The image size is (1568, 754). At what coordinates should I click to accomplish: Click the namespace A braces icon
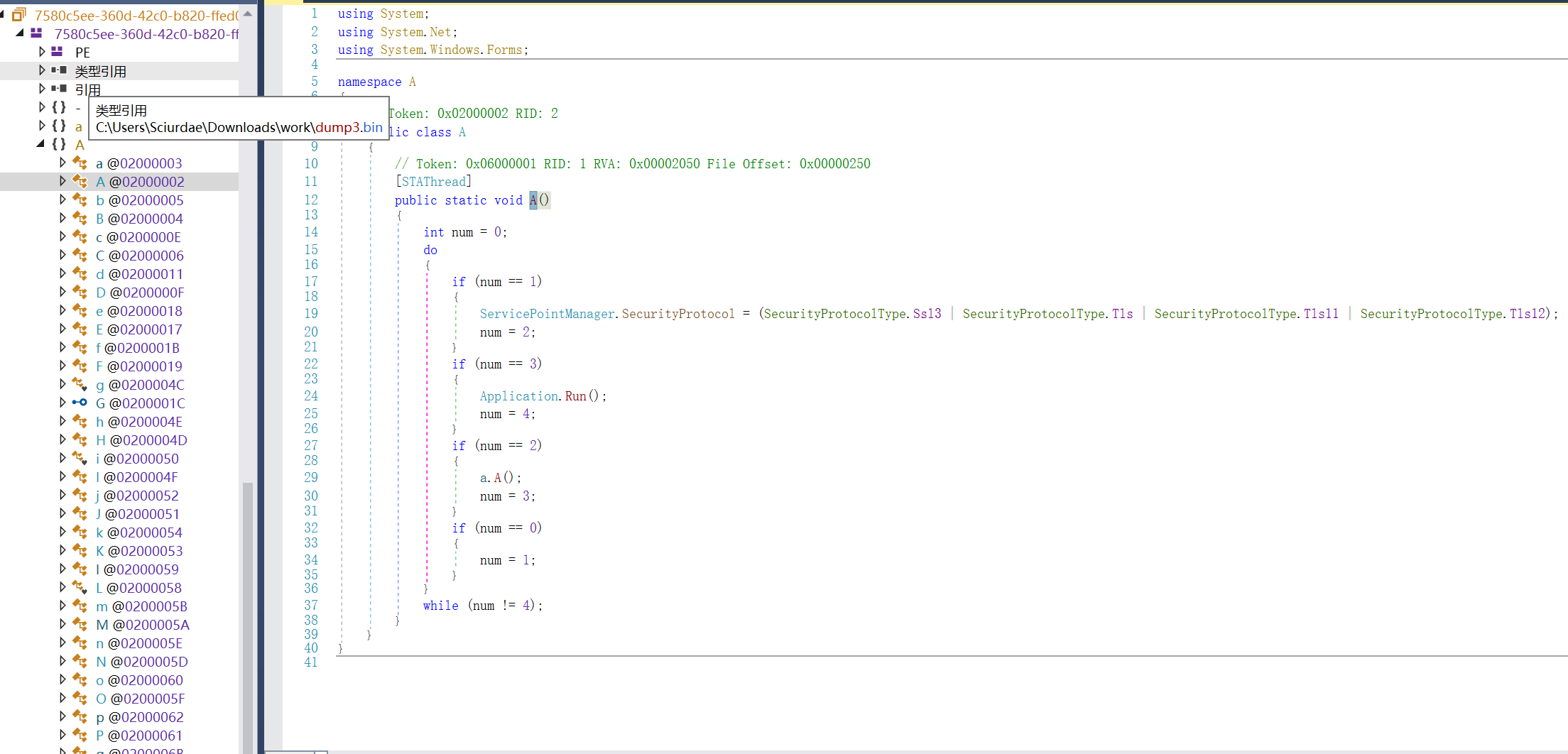coord(59,144)
